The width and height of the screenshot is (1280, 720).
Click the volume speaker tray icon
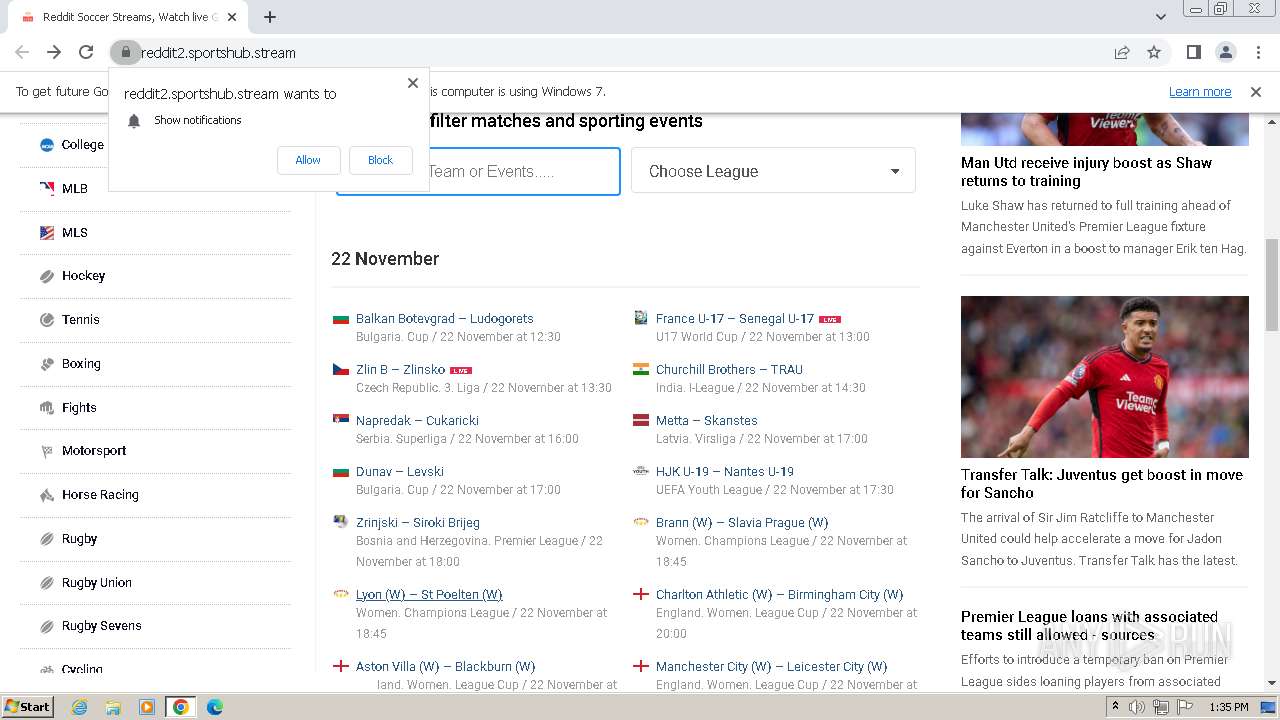[x=1137, y=707]
